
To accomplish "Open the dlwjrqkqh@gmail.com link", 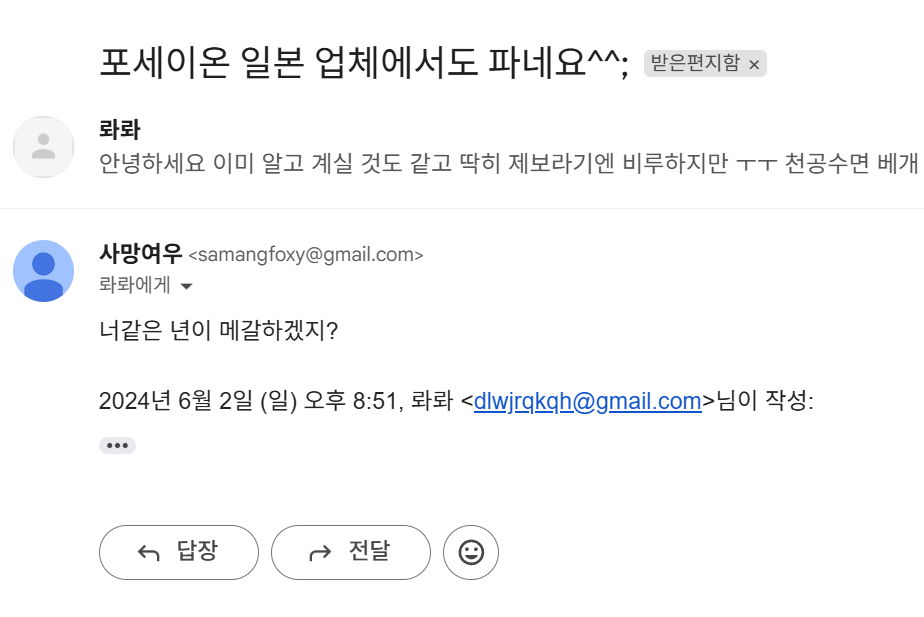I will pyautogui.click(x=587, y=402).
